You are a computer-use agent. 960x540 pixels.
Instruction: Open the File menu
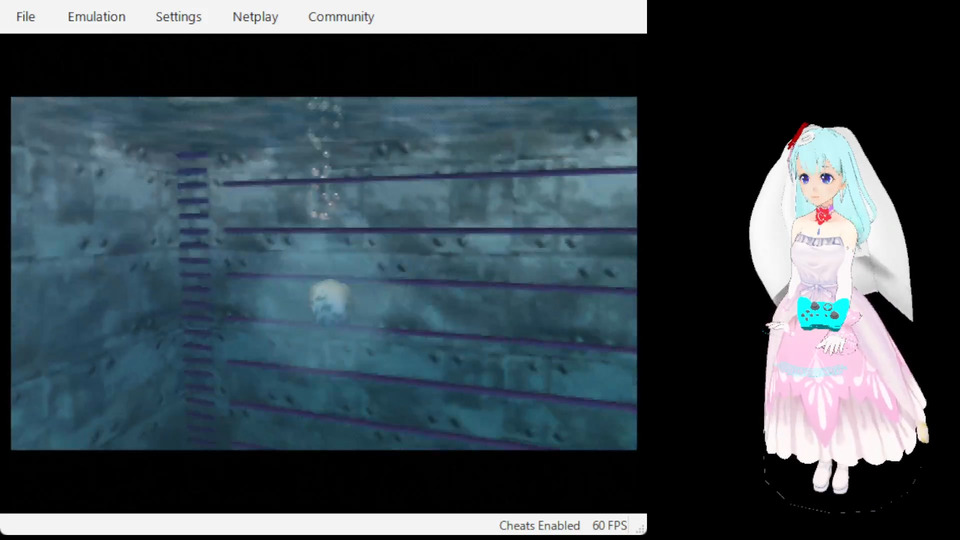(25, 17)
